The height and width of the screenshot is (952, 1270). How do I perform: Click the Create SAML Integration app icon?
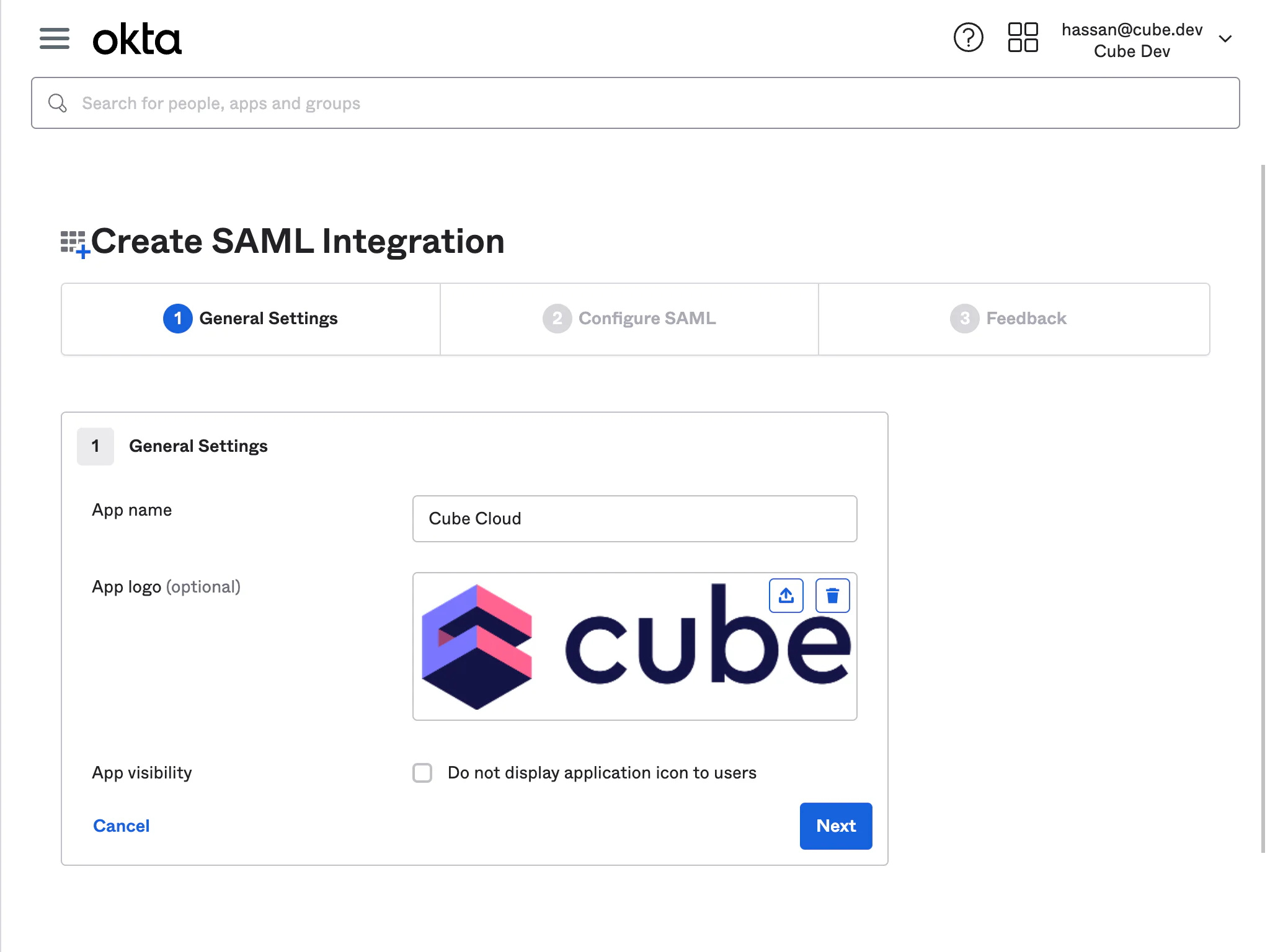tap(74, 243)
